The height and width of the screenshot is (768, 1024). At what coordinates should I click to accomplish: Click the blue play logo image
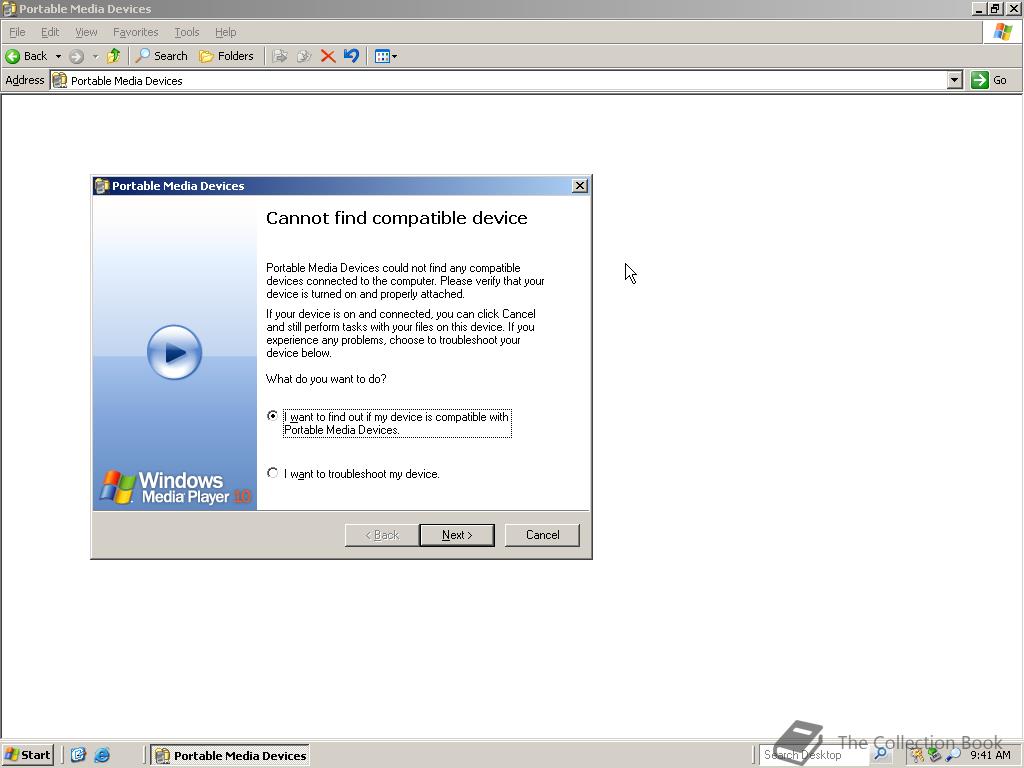pos(174,352)
